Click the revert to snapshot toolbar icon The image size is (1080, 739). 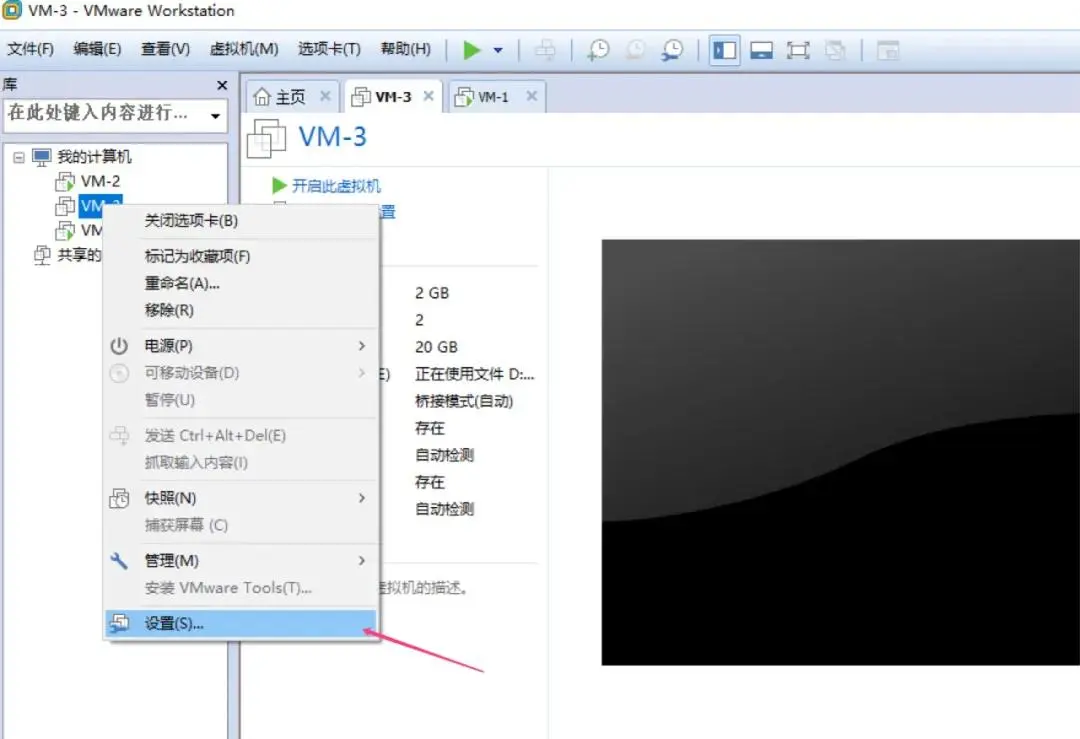635,50
